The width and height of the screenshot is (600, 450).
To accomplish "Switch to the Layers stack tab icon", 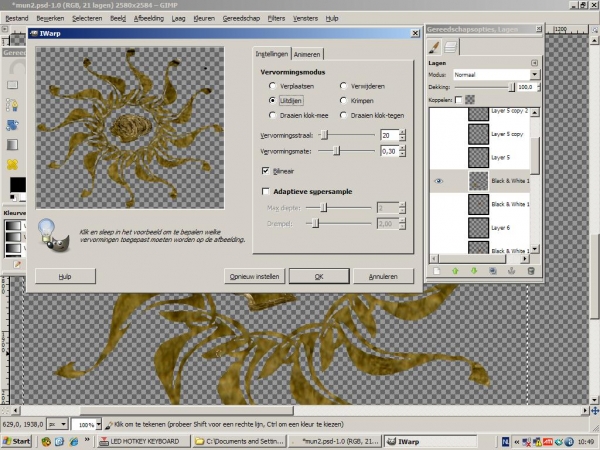I will click(x=451, y=47).
